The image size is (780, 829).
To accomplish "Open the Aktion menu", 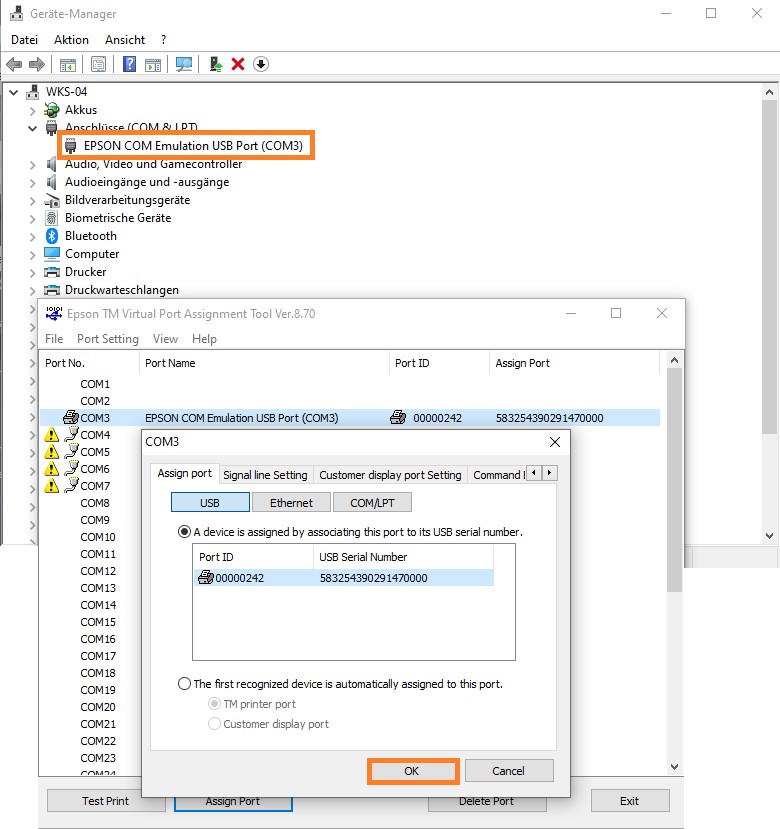I will (71, 40).
